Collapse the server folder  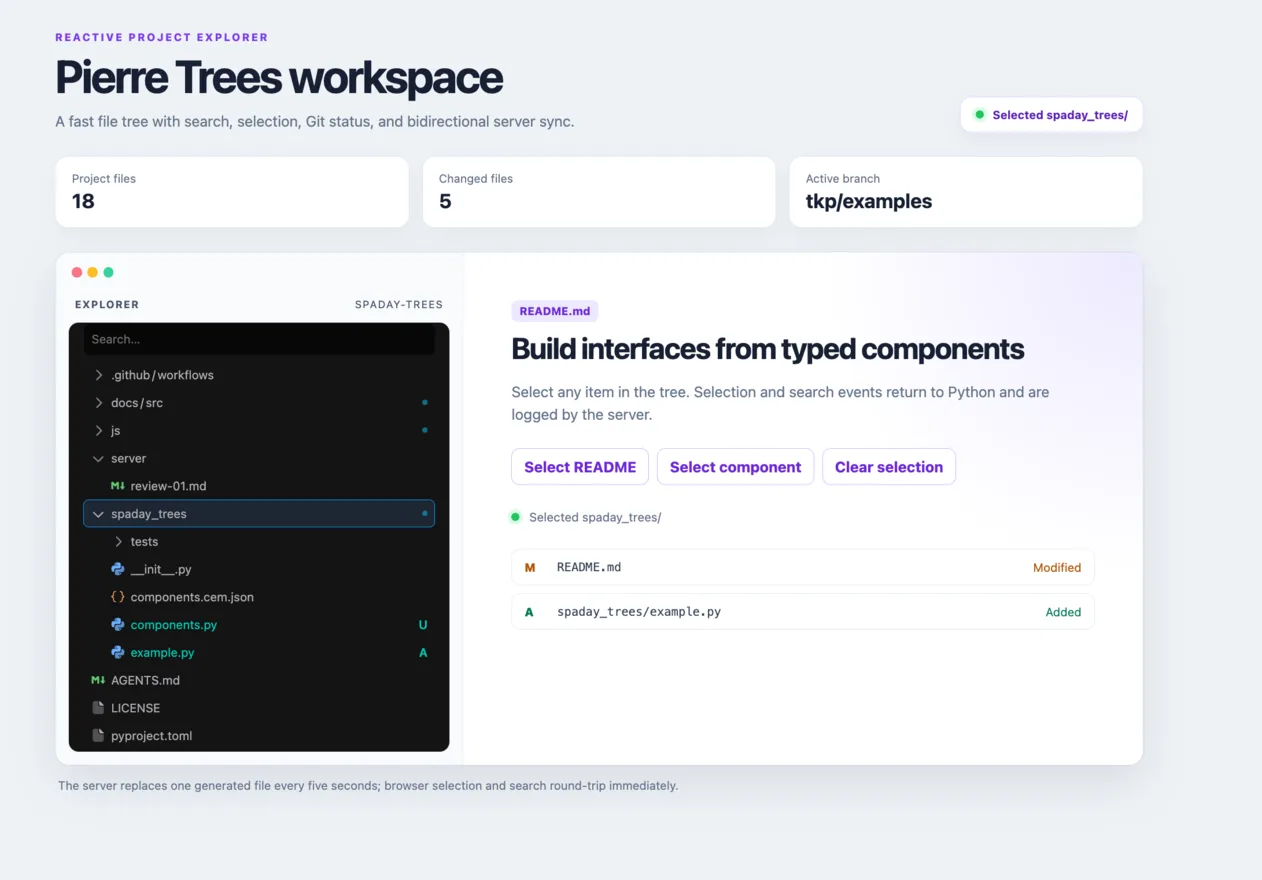tap(98, 458)
